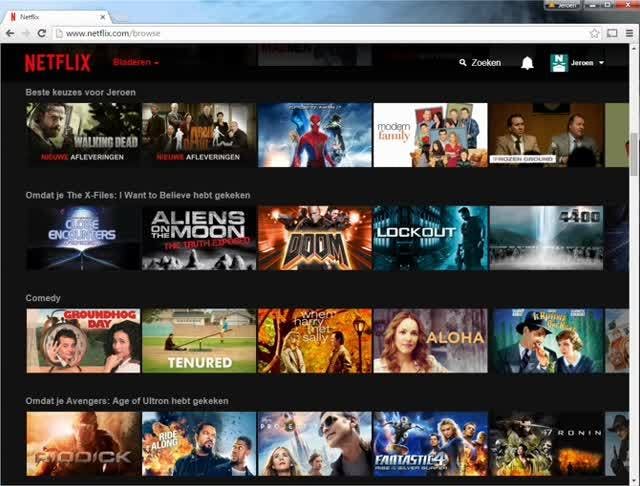640x486 pixels.
Task: Open the 4400 series thumbnail
Action: pyautogui.click(x=547, y=238)
